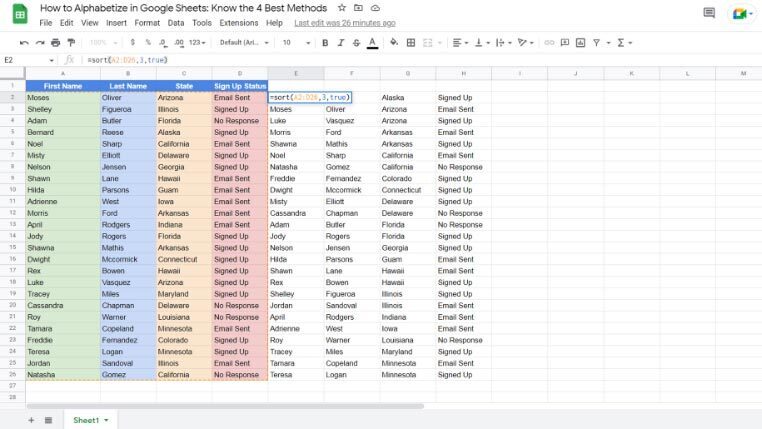Viewport: 762px width, 429px height.
Task: Open vertical align dropdown
Action: pyautogui.click(x=482, y=43)
